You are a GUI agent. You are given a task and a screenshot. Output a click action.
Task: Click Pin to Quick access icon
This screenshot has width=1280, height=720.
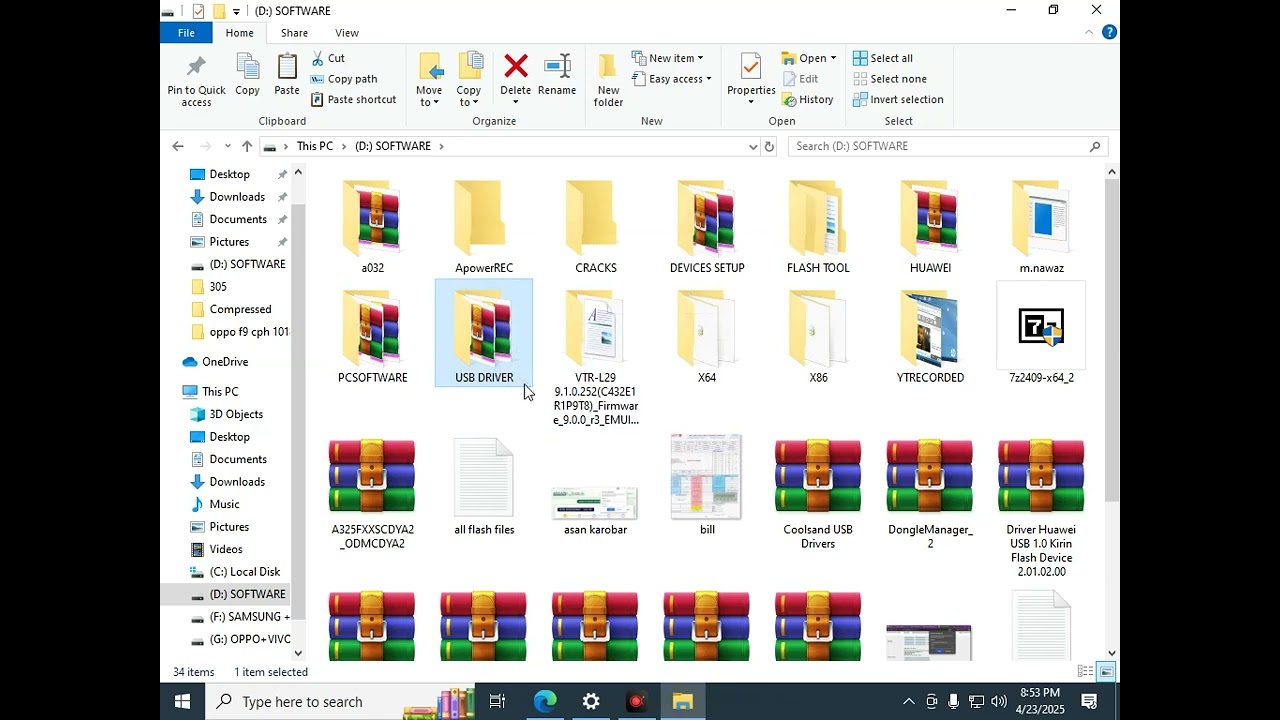[196, 80]
